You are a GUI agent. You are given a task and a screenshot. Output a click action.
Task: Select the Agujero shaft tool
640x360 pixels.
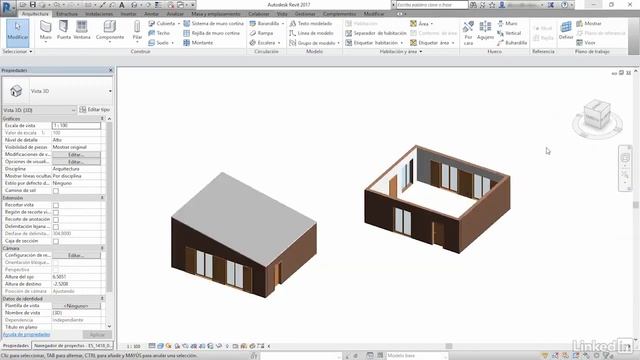(x=485, y=31)
